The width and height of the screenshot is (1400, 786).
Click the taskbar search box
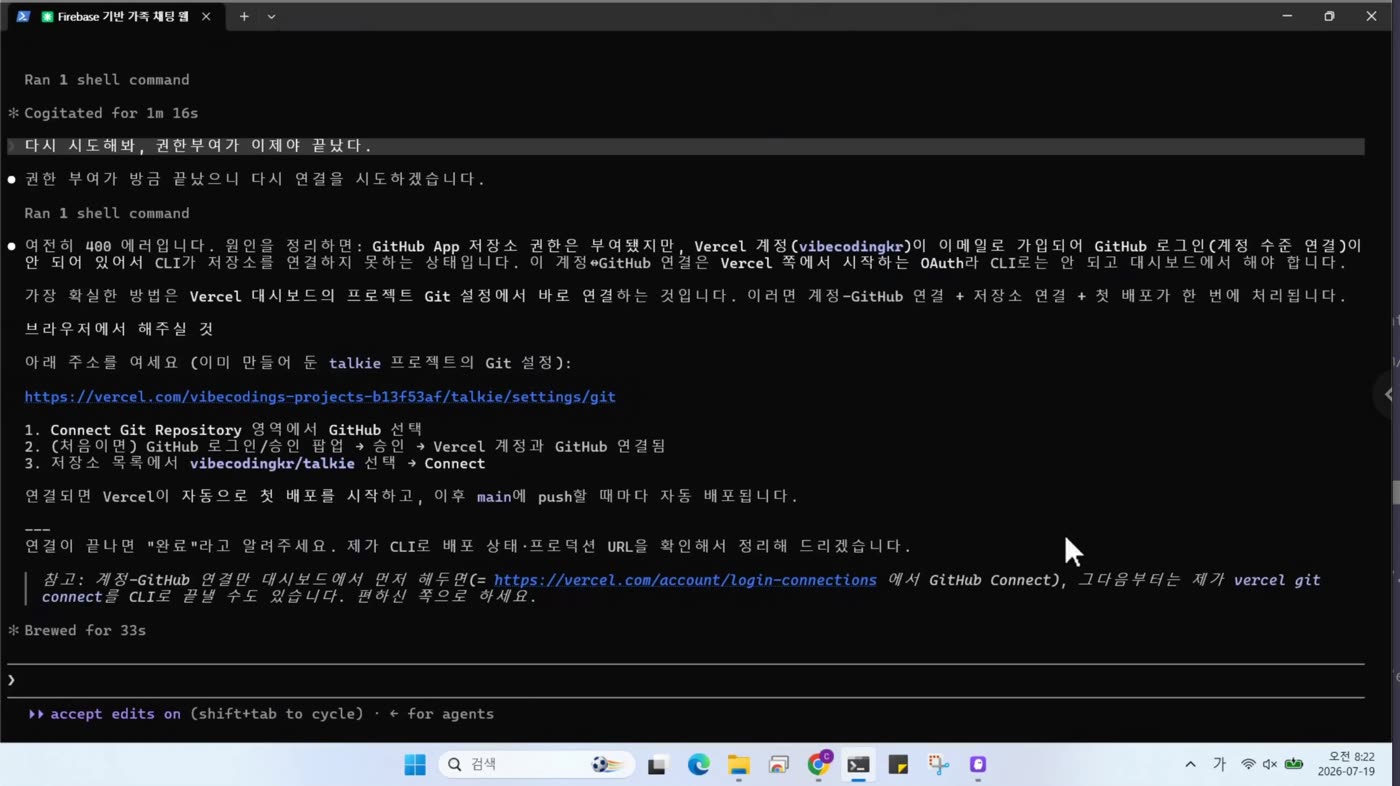[x=536, y=765]
